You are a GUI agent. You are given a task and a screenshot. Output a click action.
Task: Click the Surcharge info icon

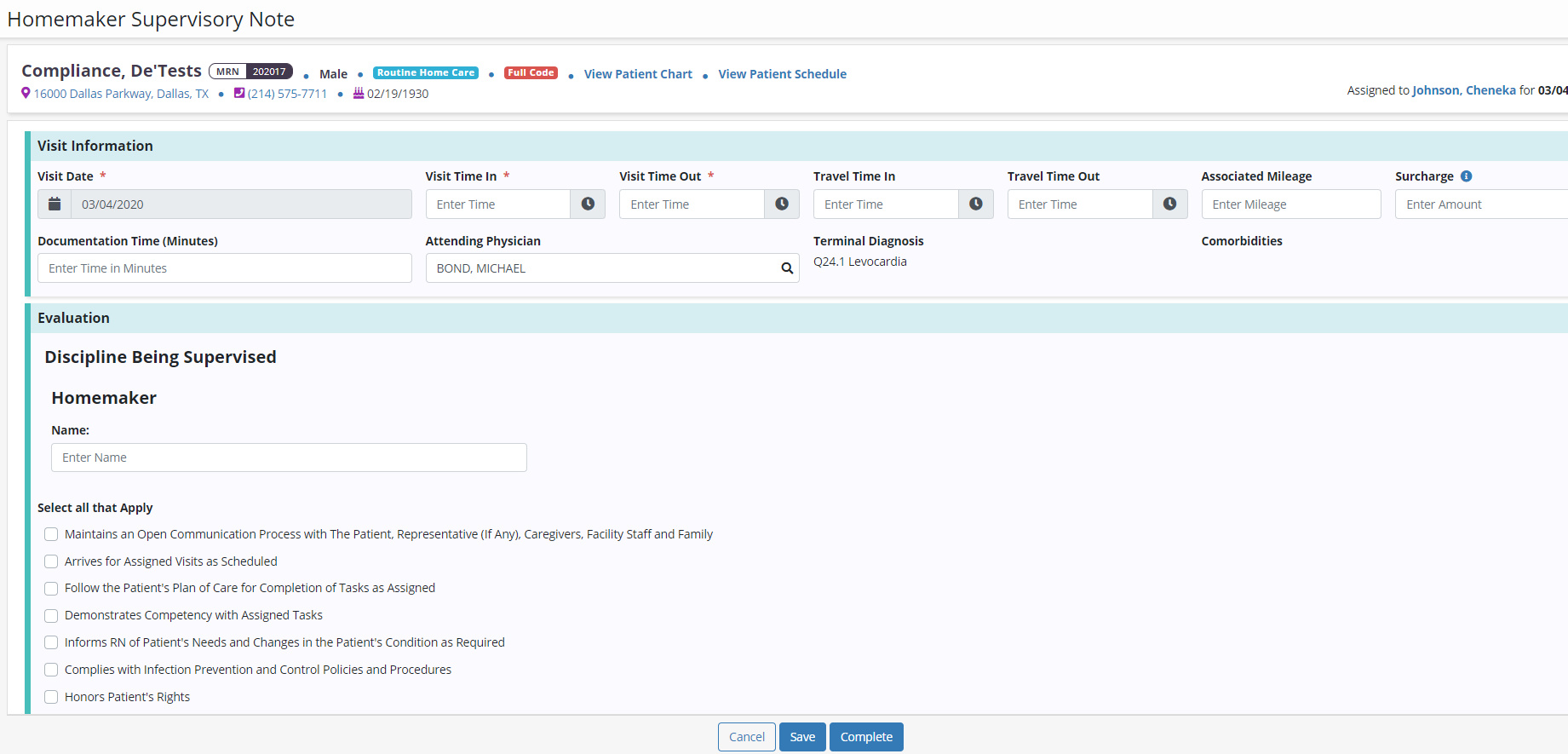pyautogui.click(x=1466, y=176)
